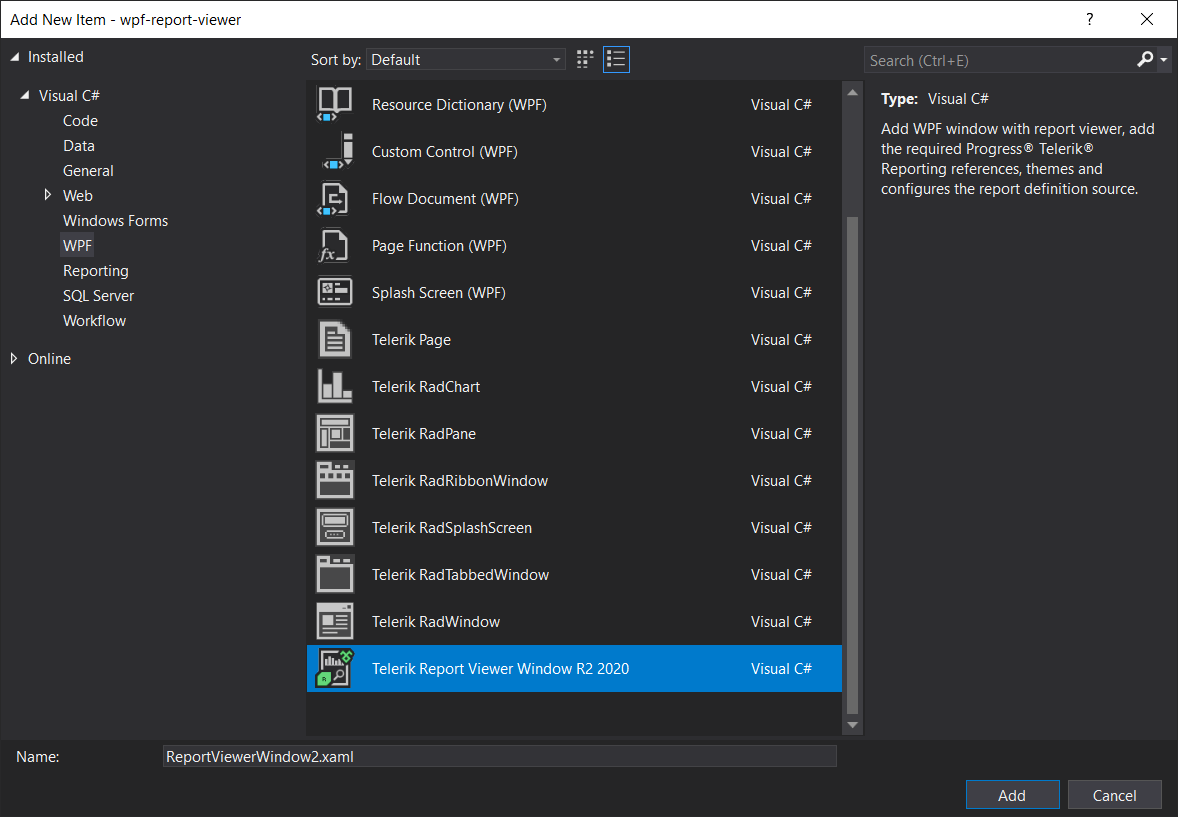Open the help question mark button

point(1089,20)
